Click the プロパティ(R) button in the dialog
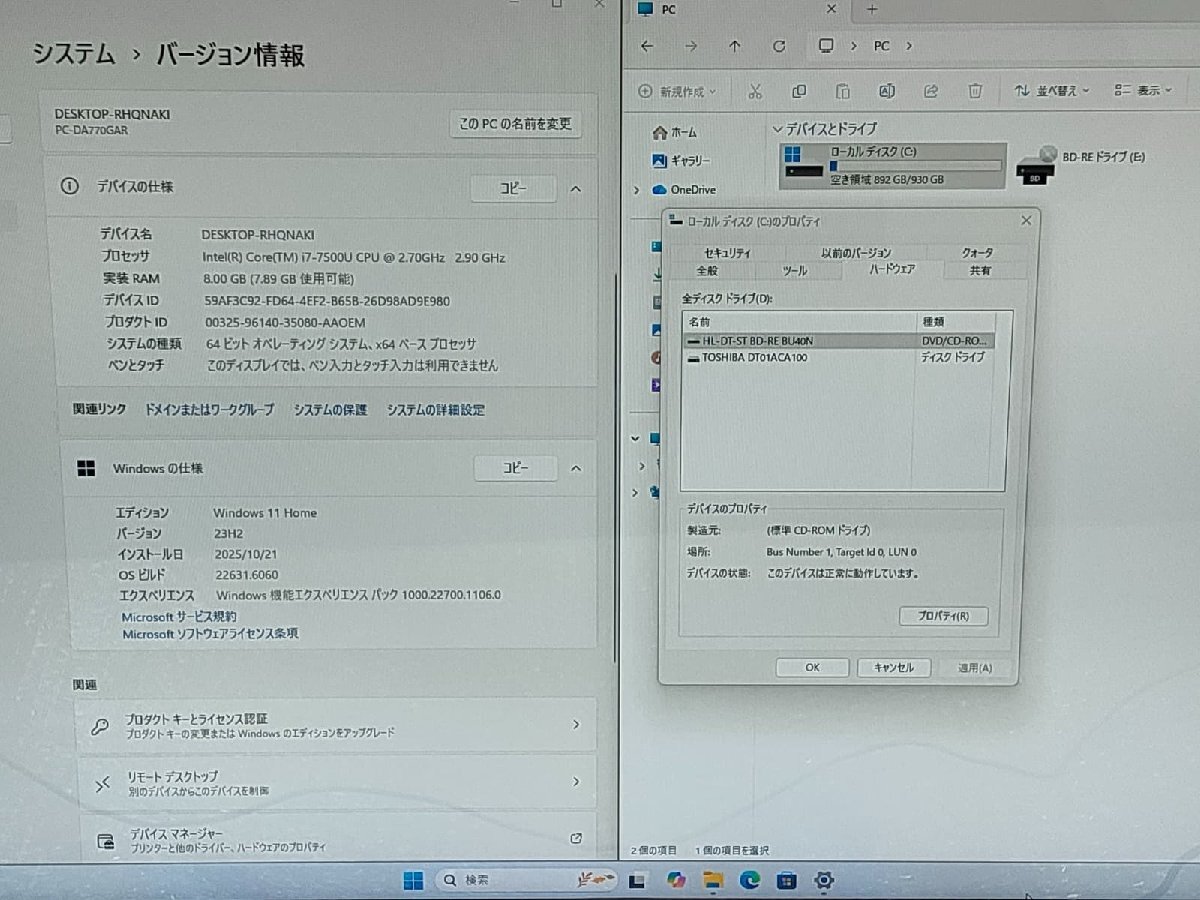Screen dimensions: 1200x900 click(943, 616)
